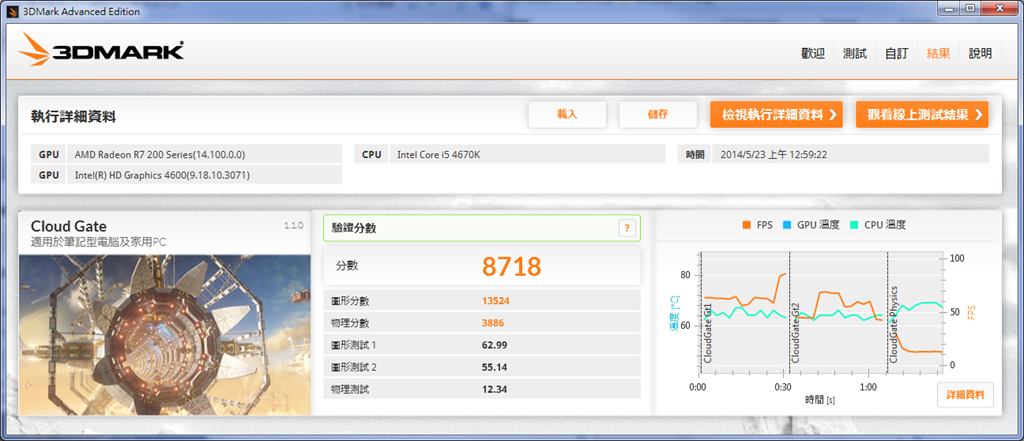Image resolution: width=1024 pixels, height=441 pixels.
Task: Click the 驗證分數 validation bar
Action: [x=482, y=228]
